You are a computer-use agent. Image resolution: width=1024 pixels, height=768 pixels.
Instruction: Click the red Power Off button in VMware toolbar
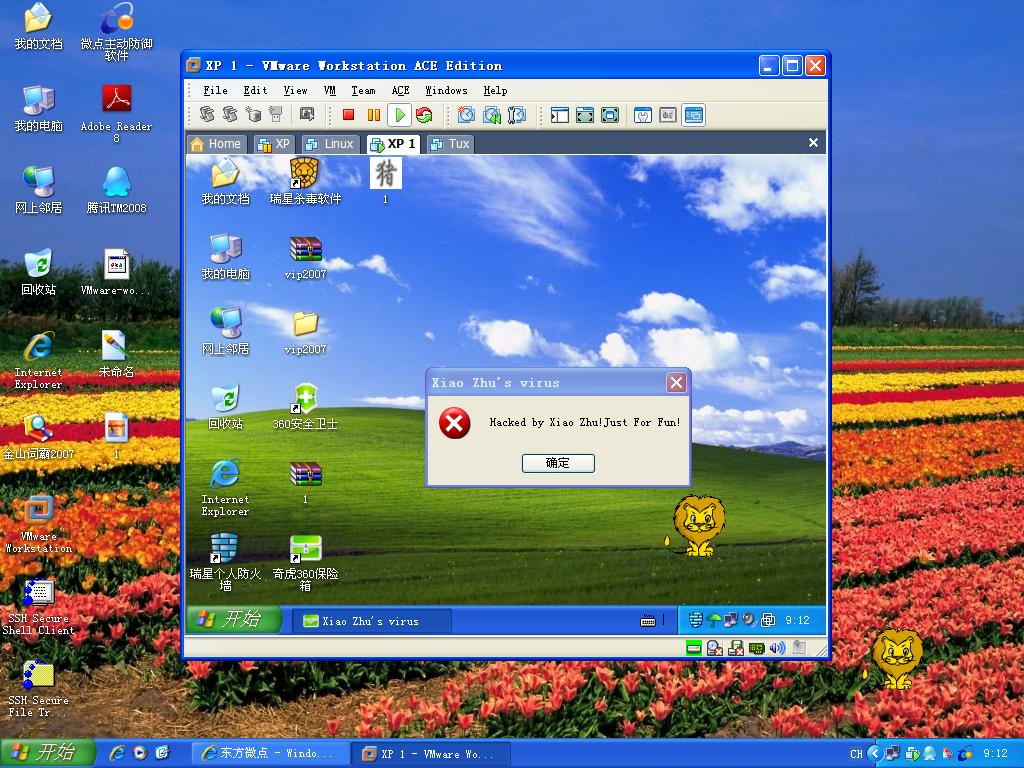pyautogui.click(x=348, y=115)
